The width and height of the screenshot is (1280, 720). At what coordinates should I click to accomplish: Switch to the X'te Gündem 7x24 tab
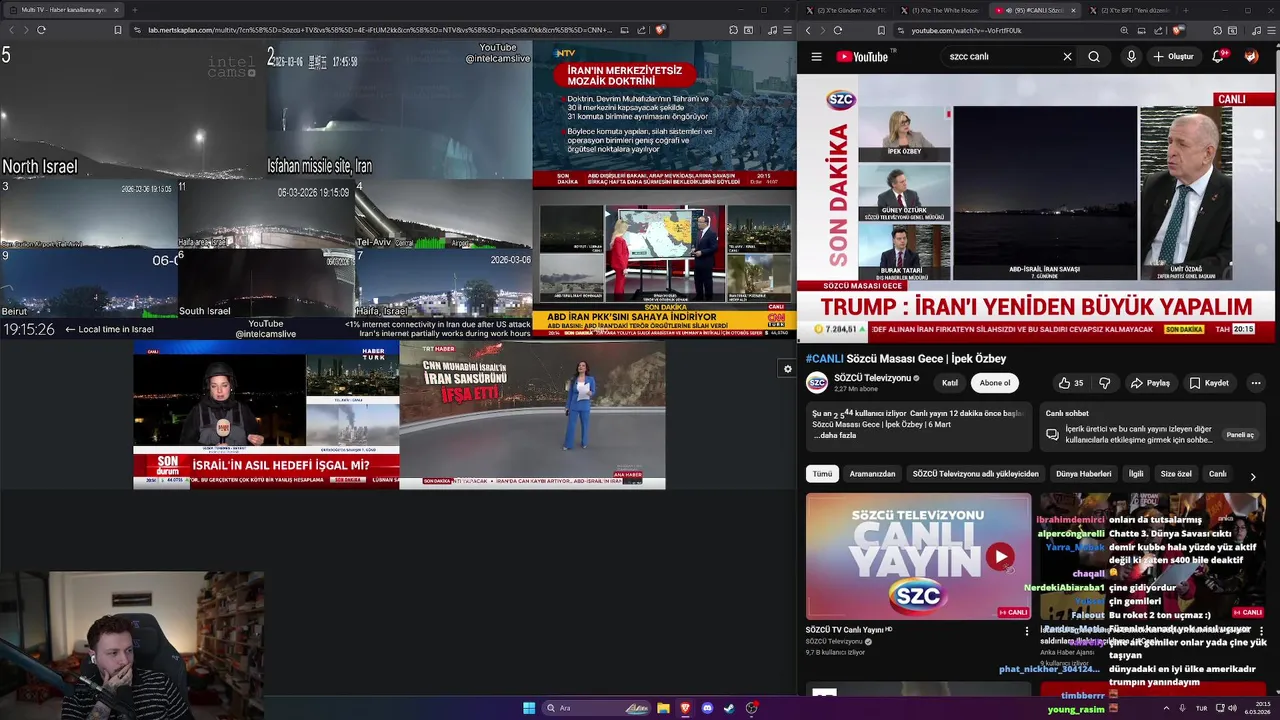(846, 10)
